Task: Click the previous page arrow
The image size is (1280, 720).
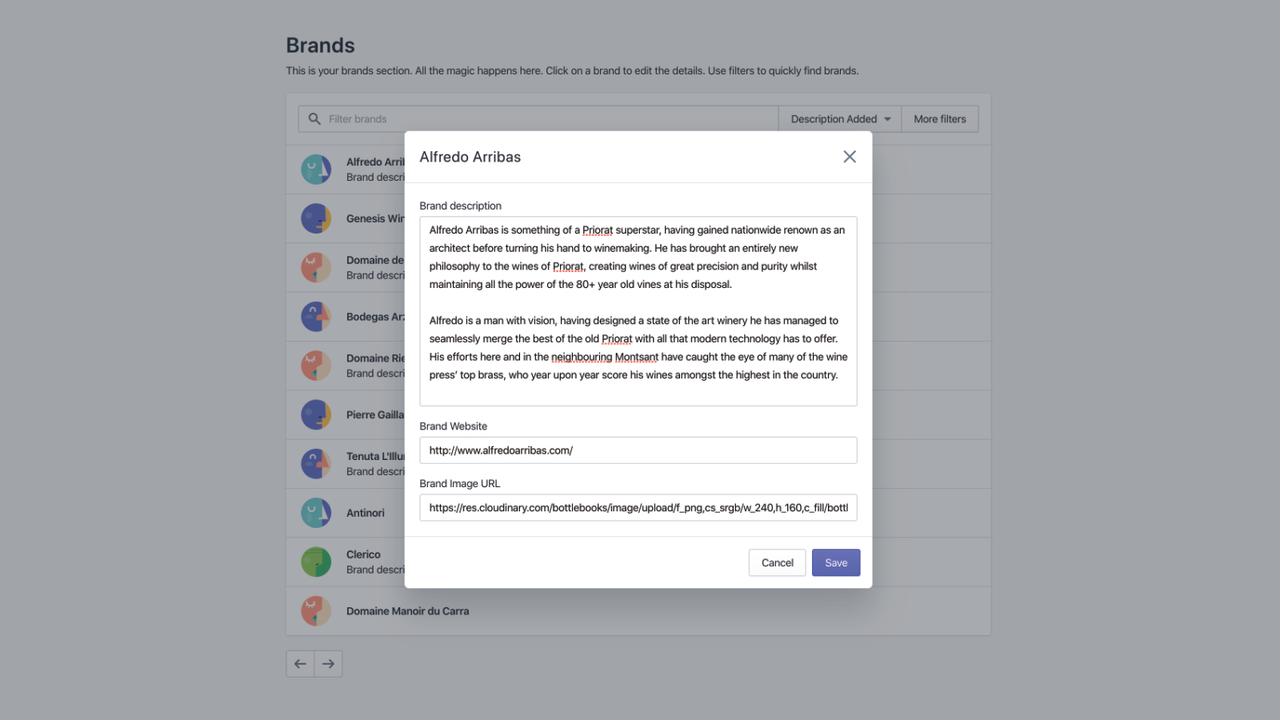Action: click(300, 663)
